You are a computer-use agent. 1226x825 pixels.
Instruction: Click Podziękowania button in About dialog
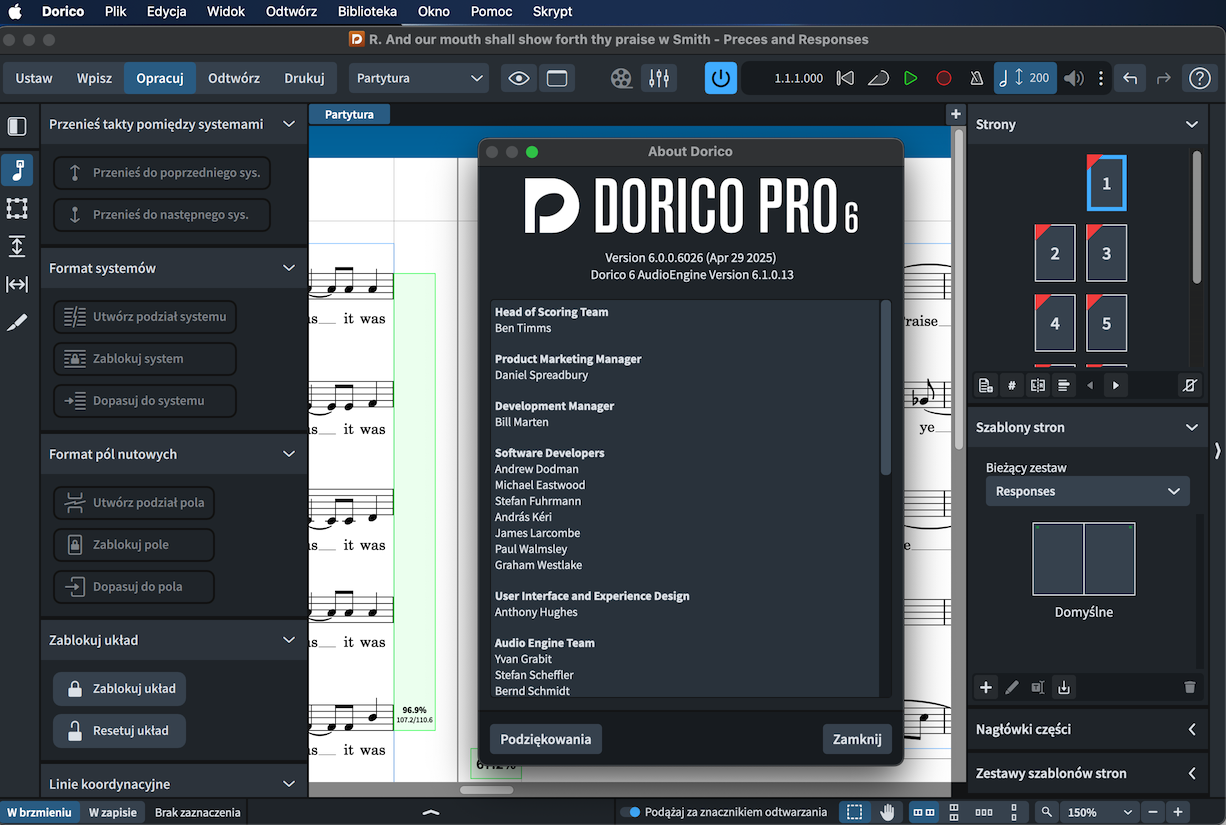tap(546, 739)
